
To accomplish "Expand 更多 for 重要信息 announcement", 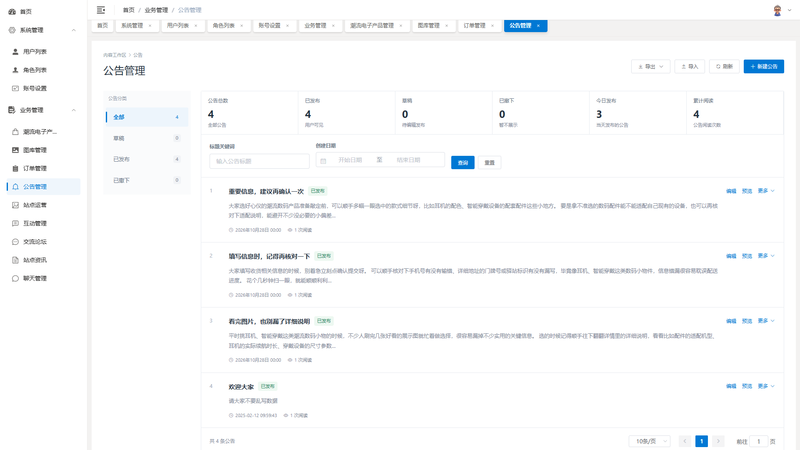I will pyautogui.click(x=766, y=191).
